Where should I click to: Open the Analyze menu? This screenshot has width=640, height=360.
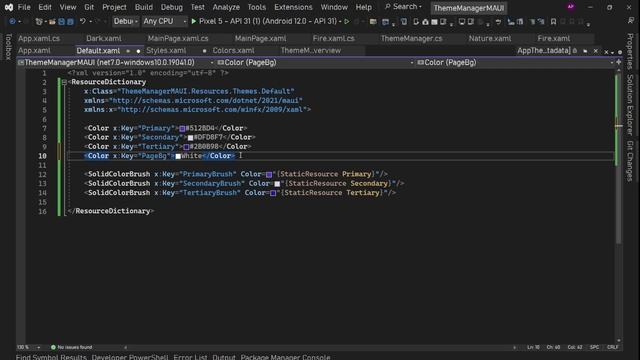226,7
